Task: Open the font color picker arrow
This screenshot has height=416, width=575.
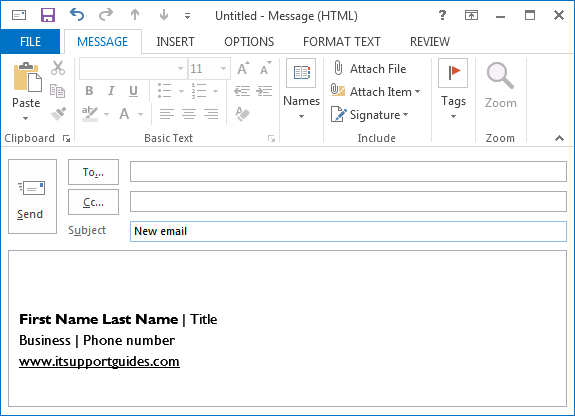Action: coord(140,114)
